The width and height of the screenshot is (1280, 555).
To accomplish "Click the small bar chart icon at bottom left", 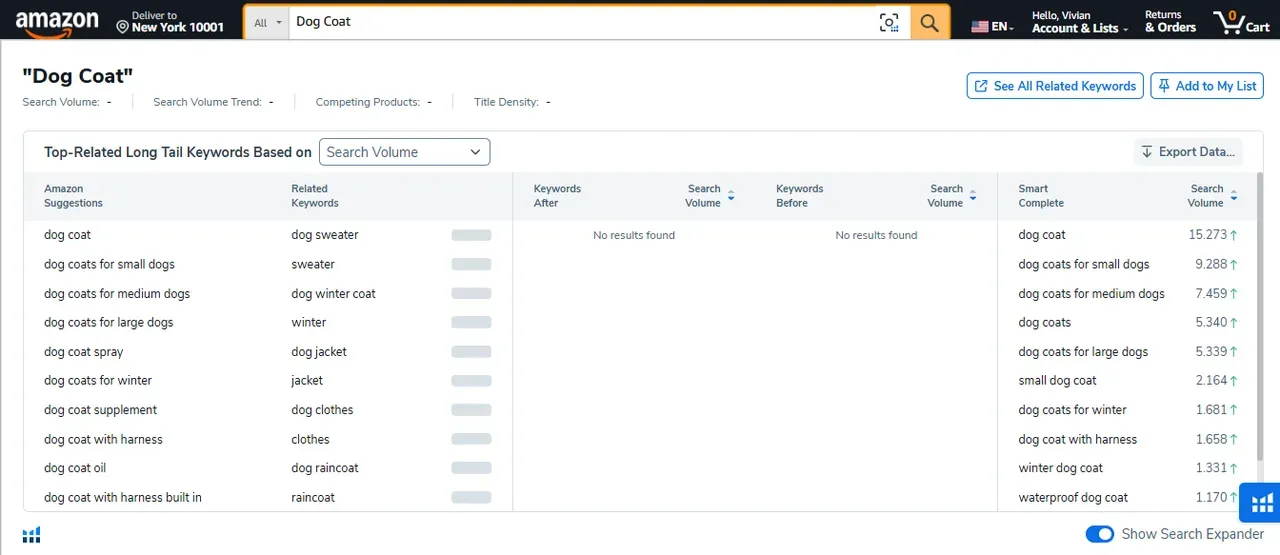I will [32, 535].
